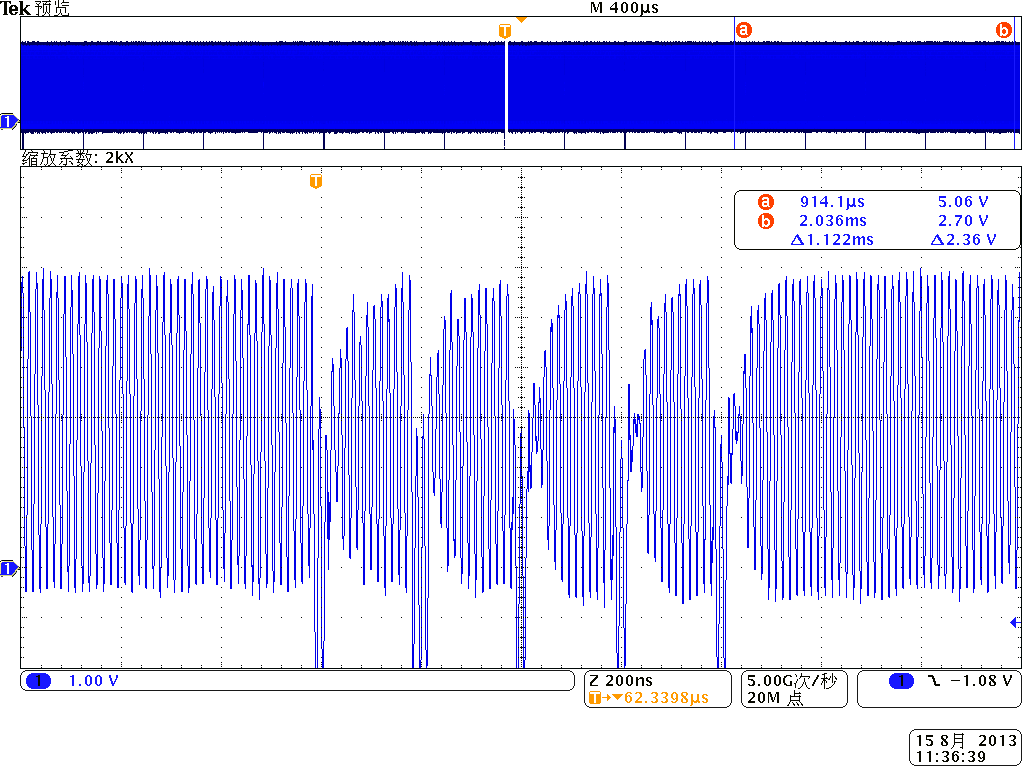Click cursor b voltage 2.70 V
This screenshot has height=768, width=1024.
pyautogui.click(x=963, y=221)
